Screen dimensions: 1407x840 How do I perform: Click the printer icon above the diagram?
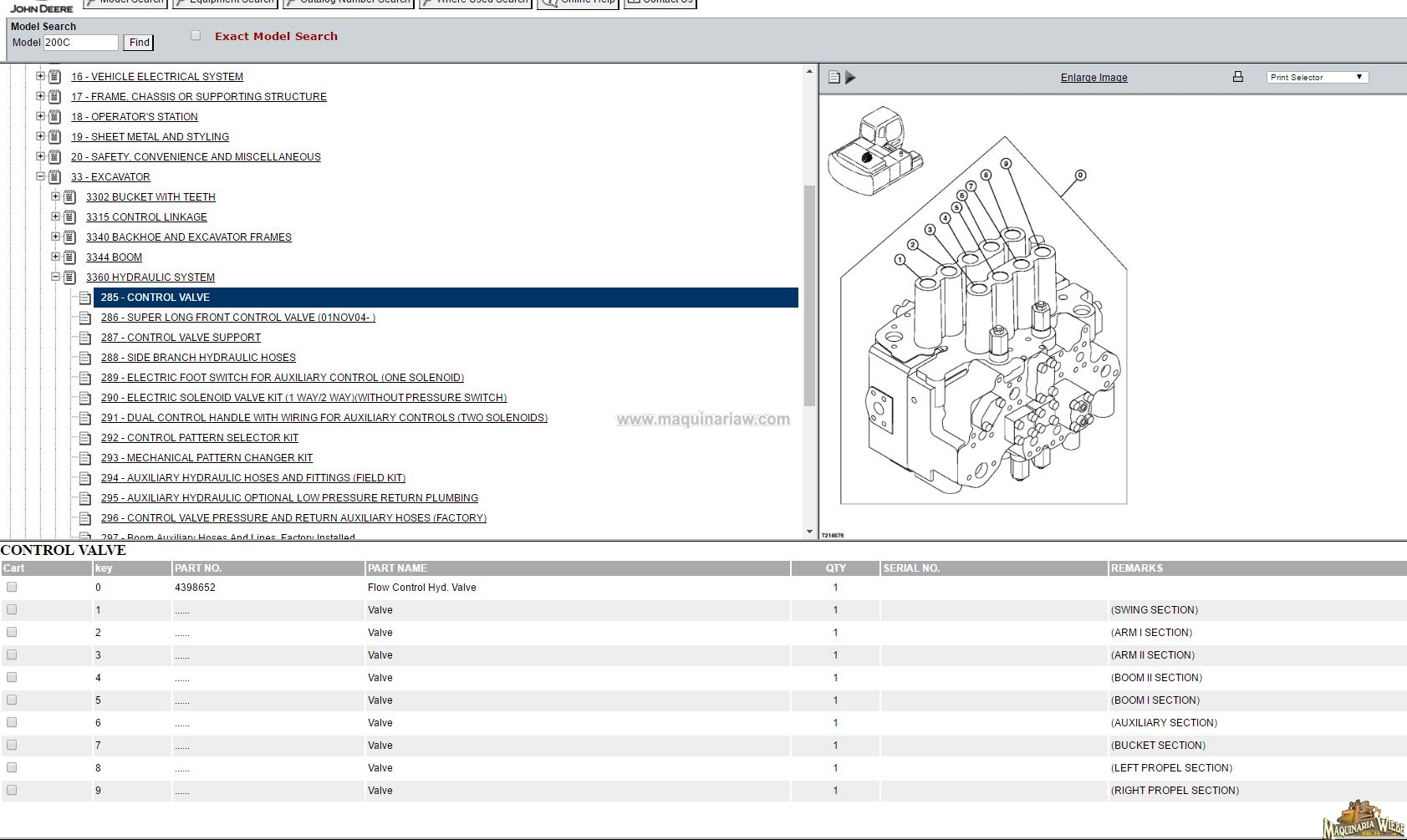point(1237,77)
